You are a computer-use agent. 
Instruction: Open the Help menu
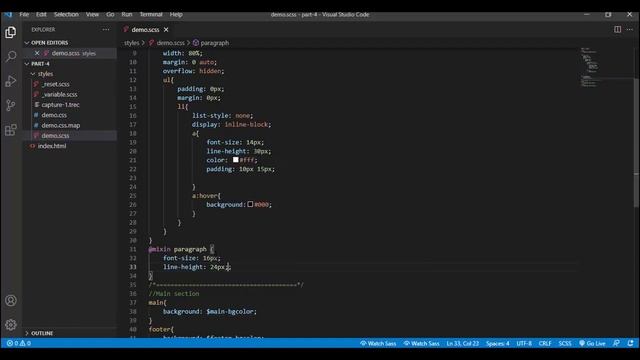point(176,14)
